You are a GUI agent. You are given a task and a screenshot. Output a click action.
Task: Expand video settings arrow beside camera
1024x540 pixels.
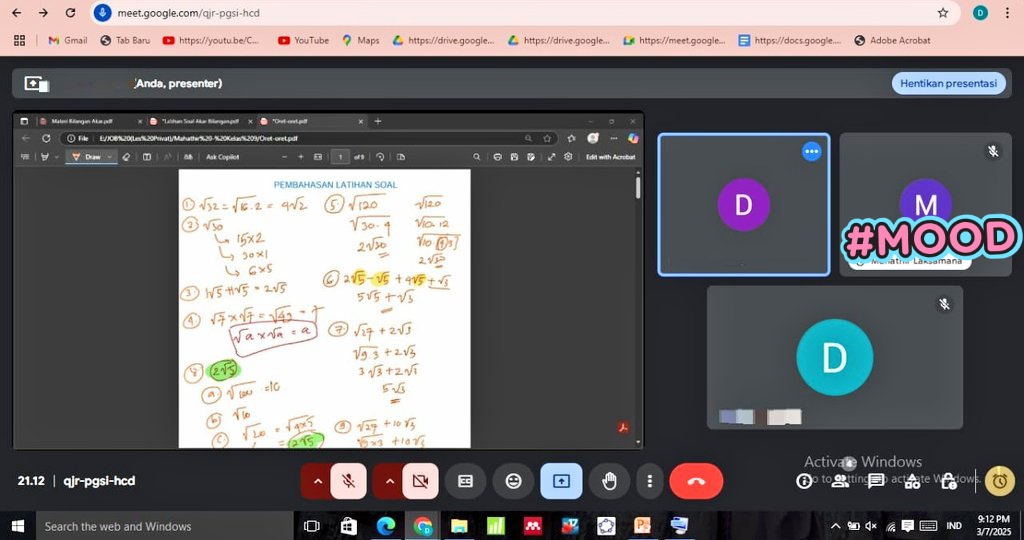pyautogui.click(x=389, y=481)
